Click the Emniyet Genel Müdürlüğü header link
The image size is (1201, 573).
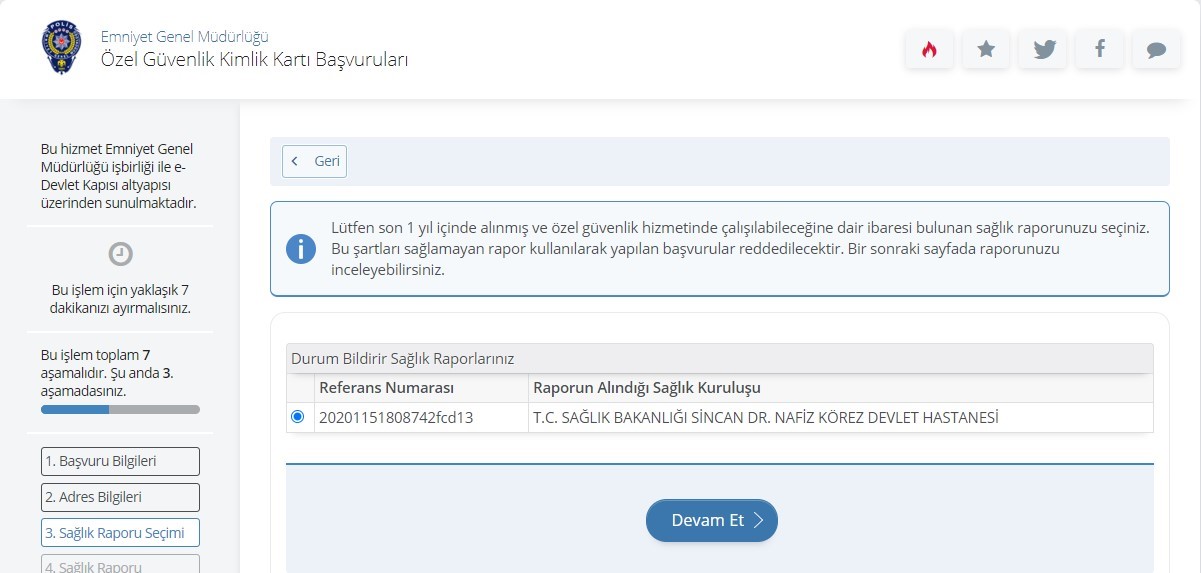pyautogui.click(x=184, y=37)
